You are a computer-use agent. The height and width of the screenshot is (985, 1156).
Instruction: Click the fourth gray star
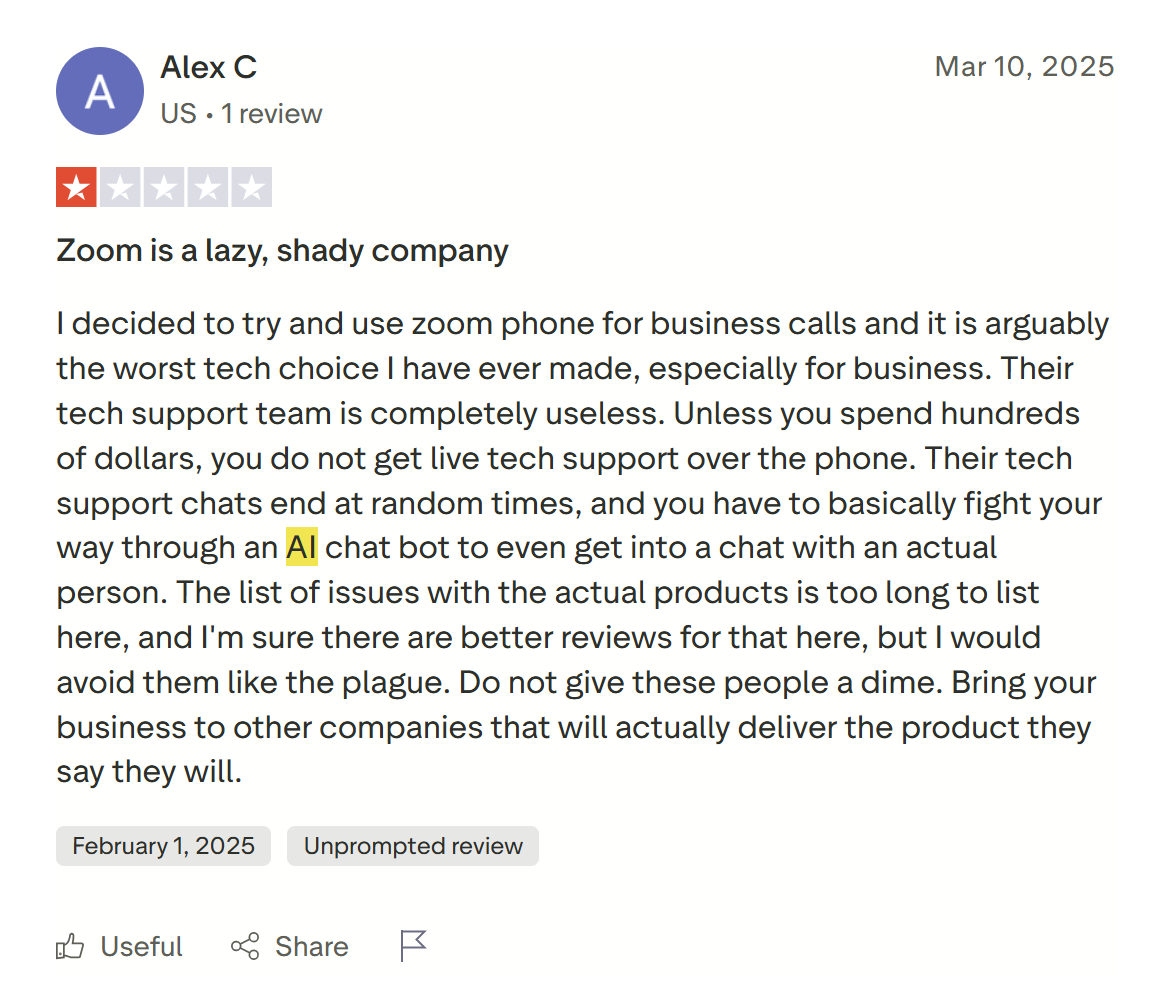point(208,188)
